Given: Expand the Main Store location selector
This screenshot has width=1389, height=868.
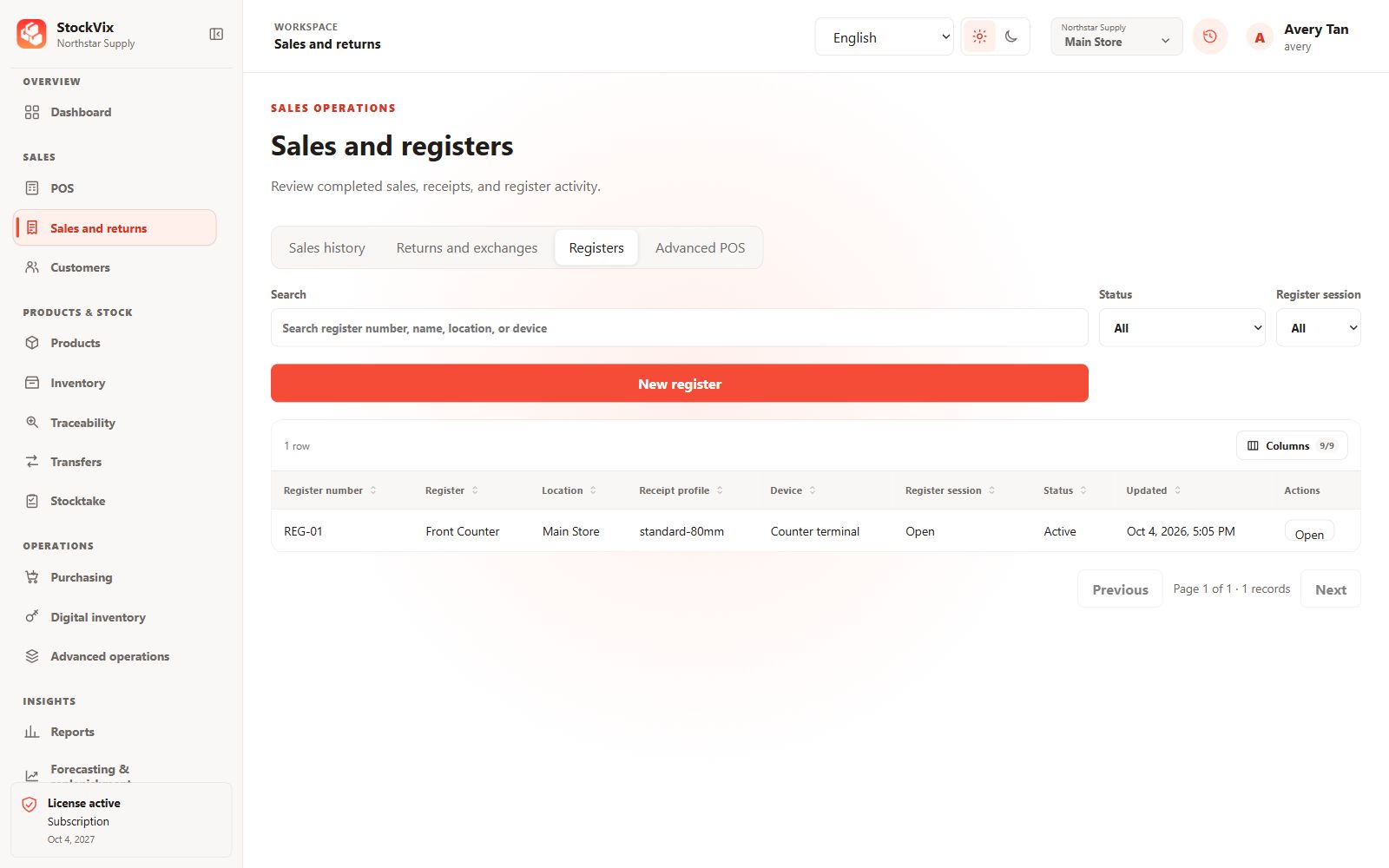Looking at the screenshot, I should pos(1116,36).
